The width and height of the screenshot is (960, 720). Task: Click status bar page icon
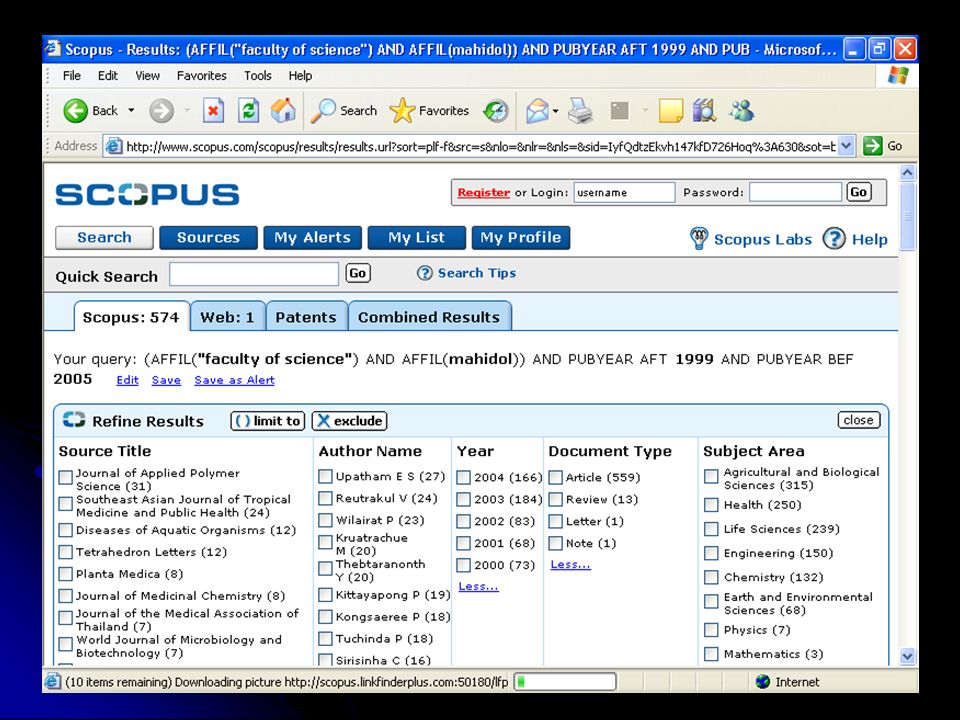[x=53, y=681]
